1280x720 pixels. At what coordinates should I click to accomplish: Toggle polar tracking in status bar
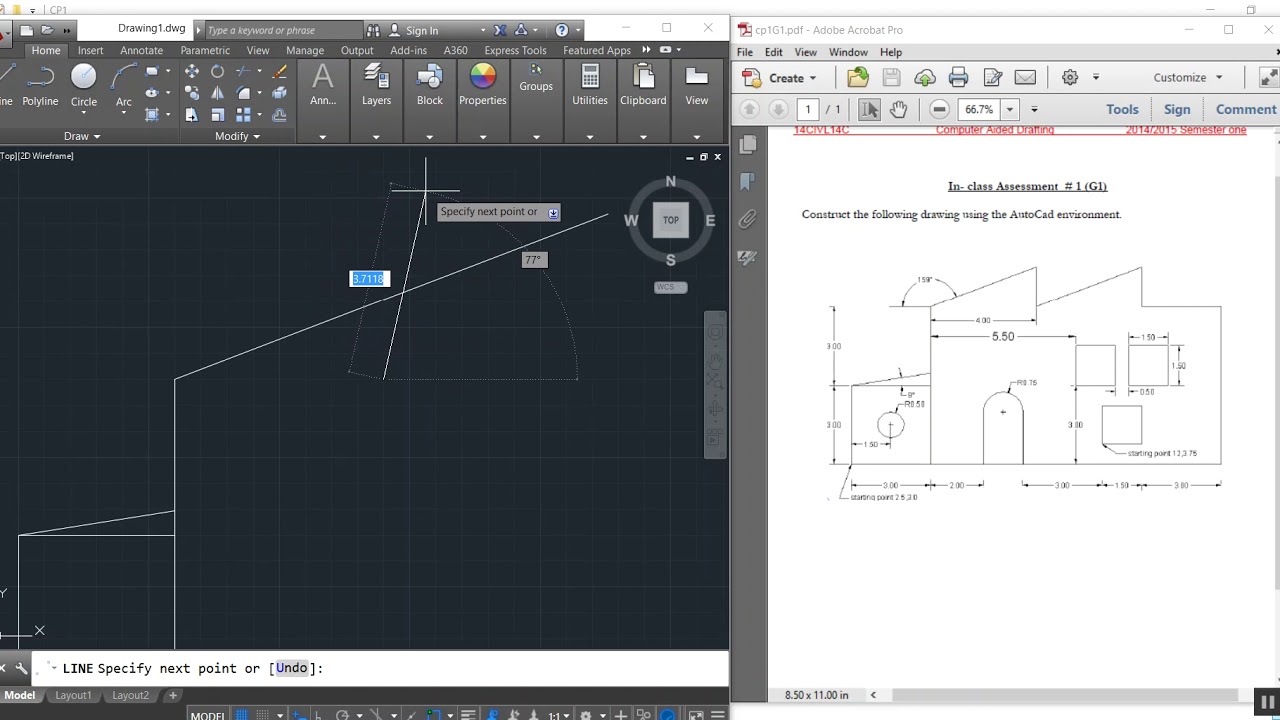[x=343, y=715]
